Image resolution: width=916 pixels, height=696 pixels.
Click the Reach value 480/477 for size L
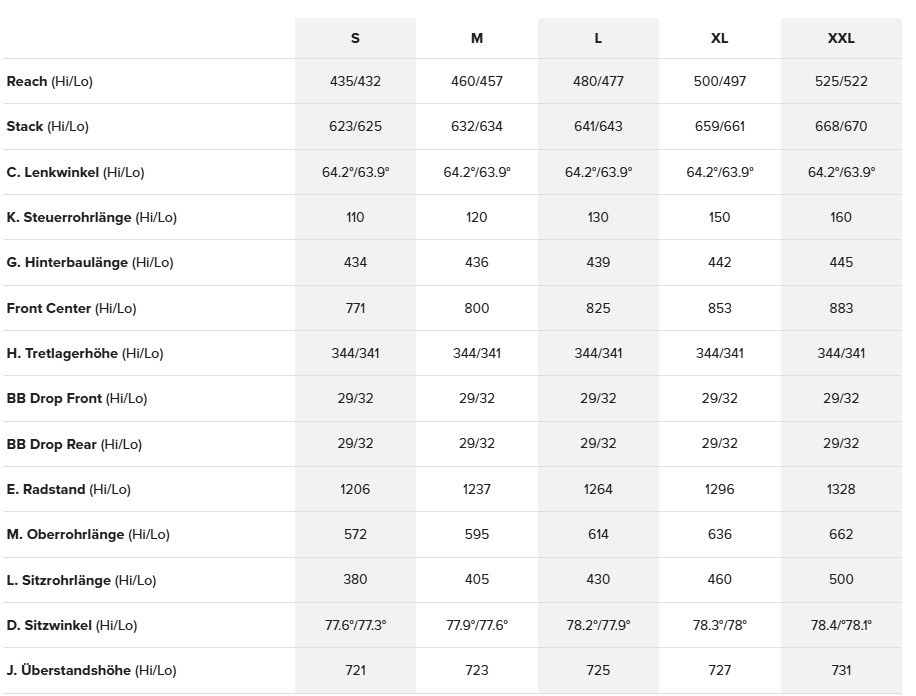click(x=598, y=81)
